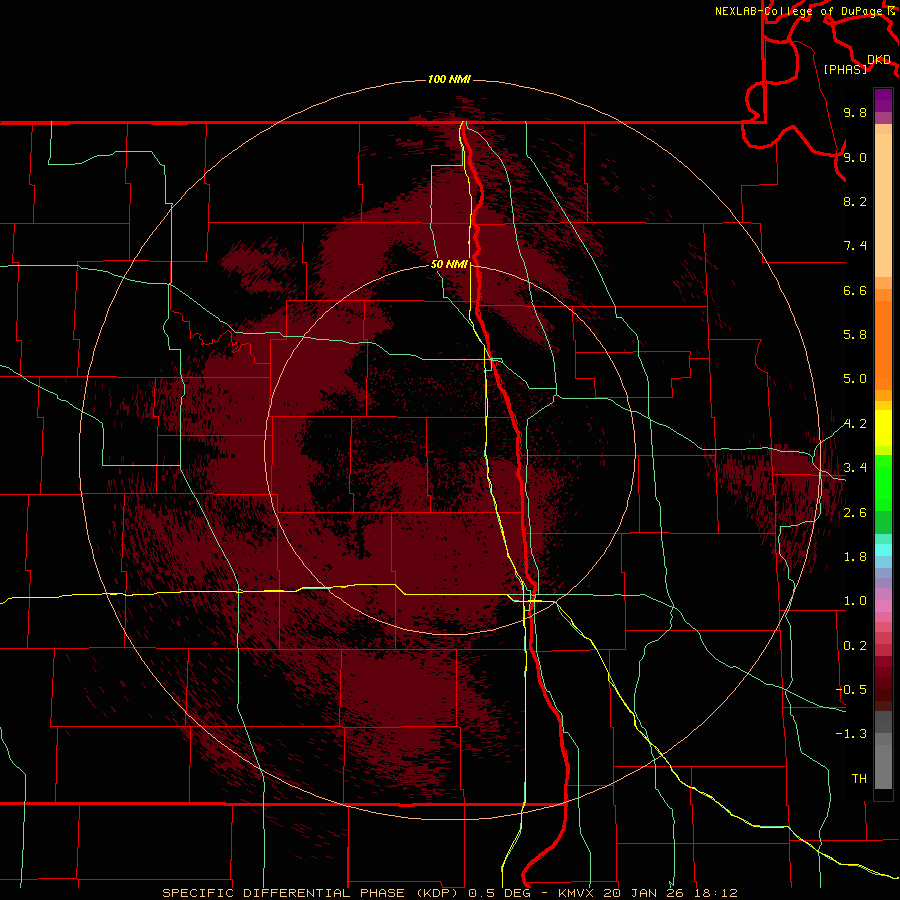The height and width of the screenshot is (900, 900).
Task: Click the SPECIFIC DIFFERENTIAL PHASE caption text
Action: tap(286, 893)
